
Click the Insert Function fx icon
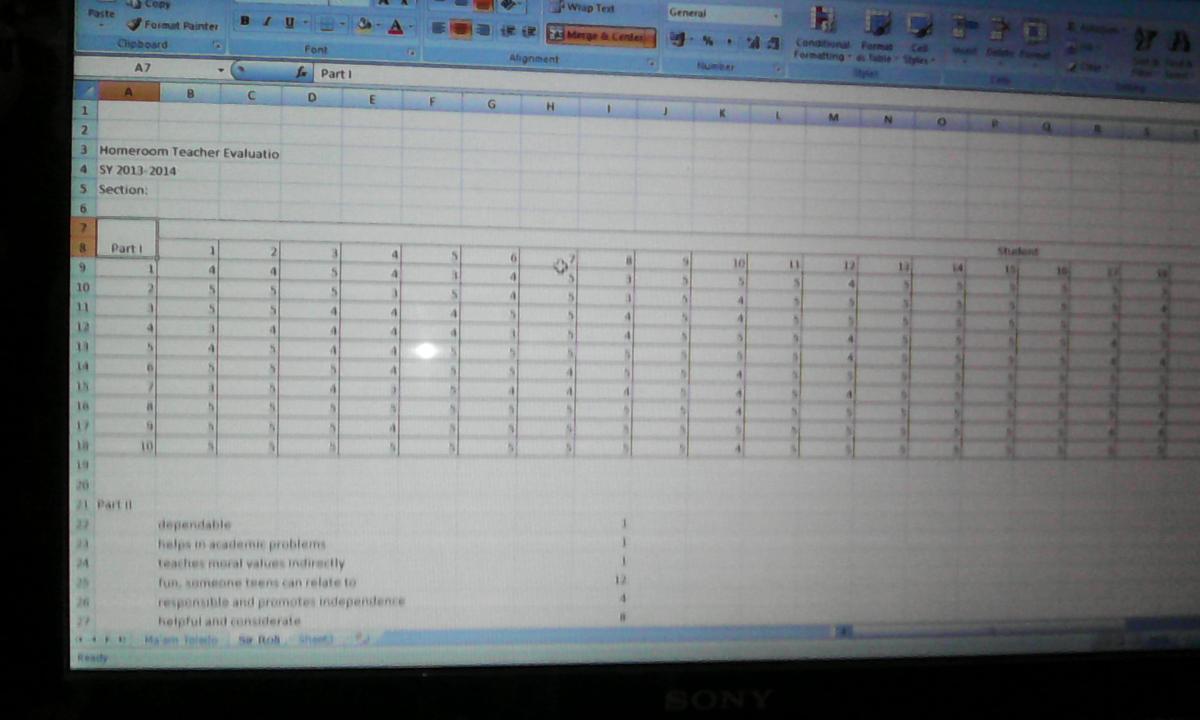(301, 73)
